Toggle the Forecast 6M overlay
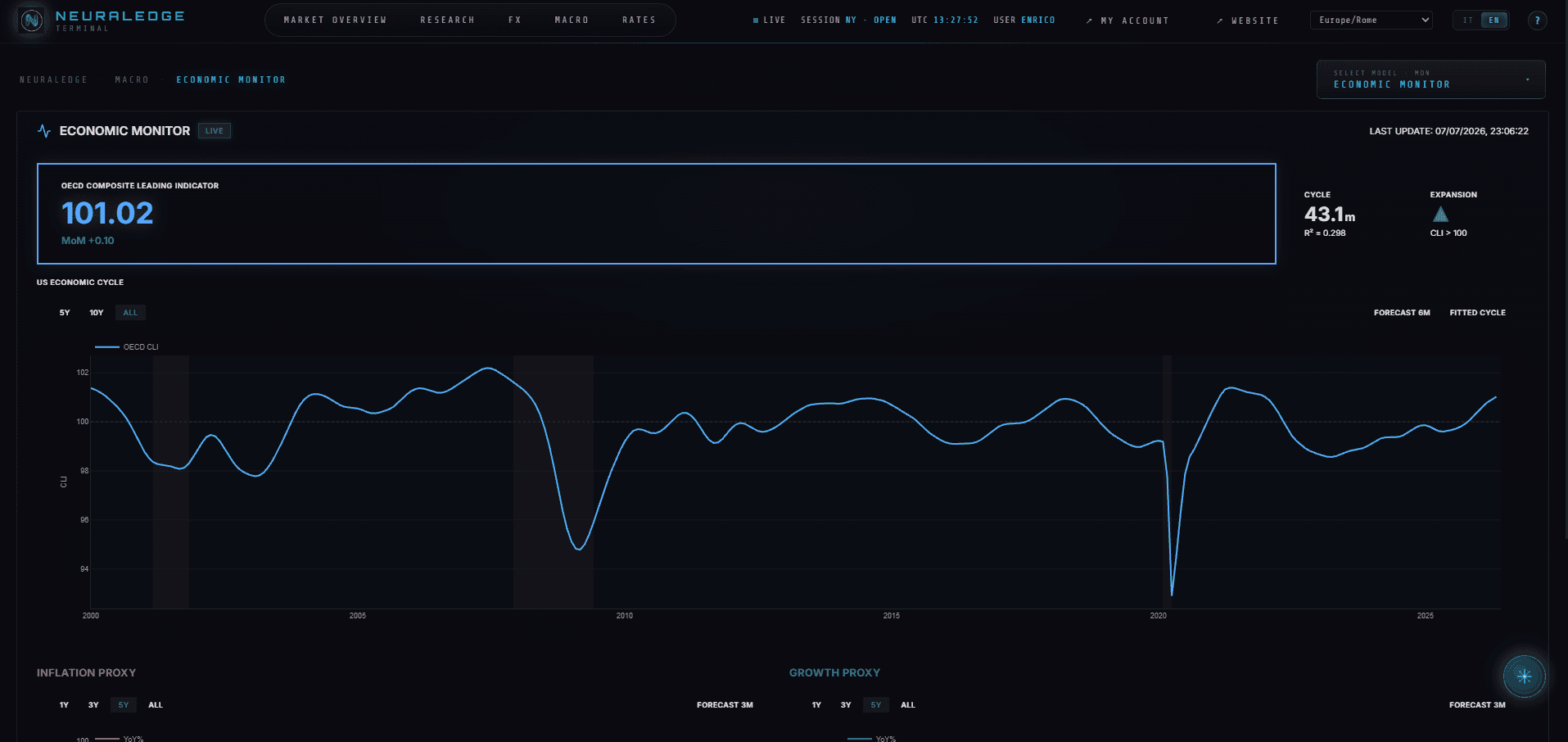1568x742 pixels. pyautogui.click(x=1402, y=313)
